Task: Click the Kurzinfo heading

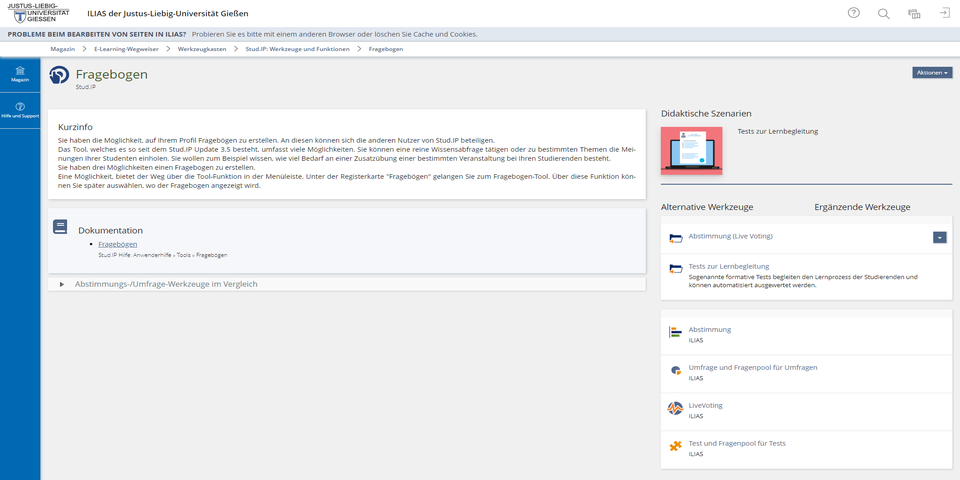Action: point(75,127)
